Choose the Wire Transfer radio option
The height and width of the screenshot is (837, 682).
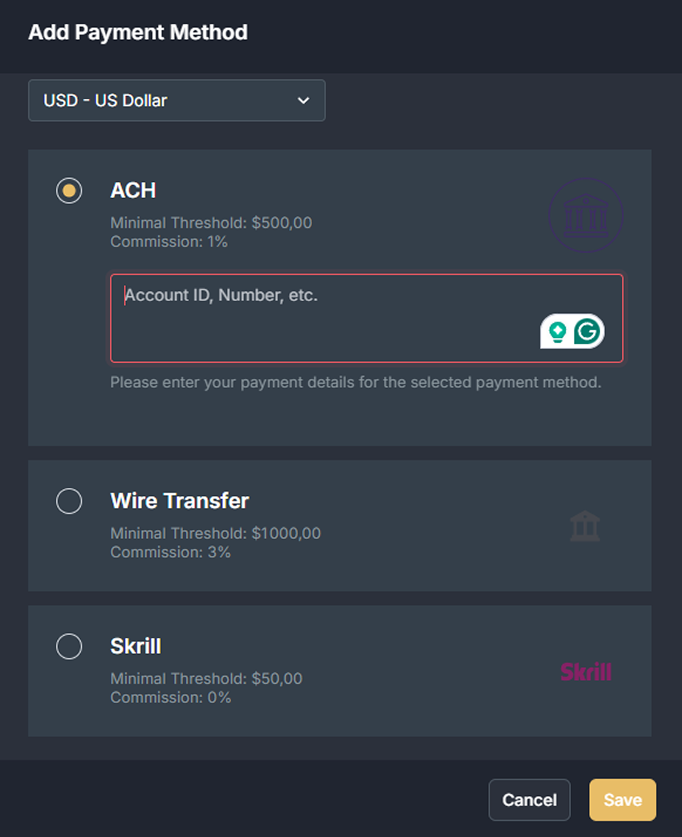tap(69, 501)
